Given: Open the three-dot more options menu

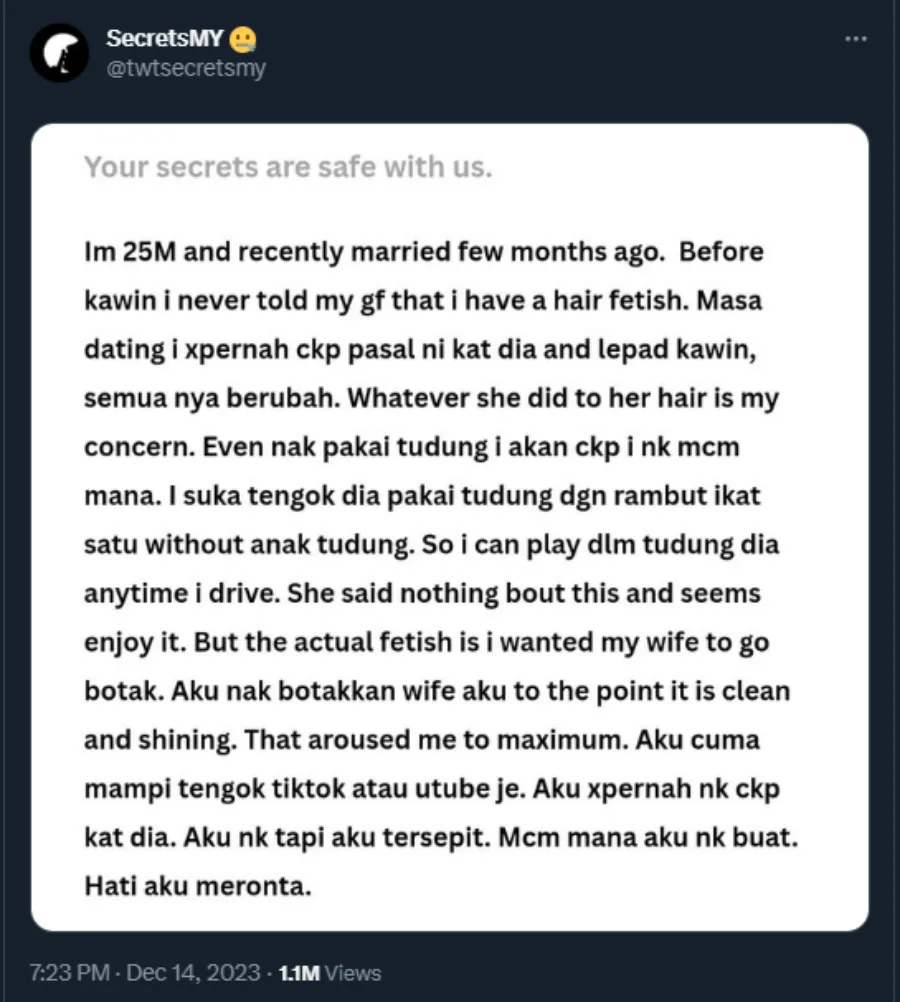Looking at the screenshot, I should (855, 39).
